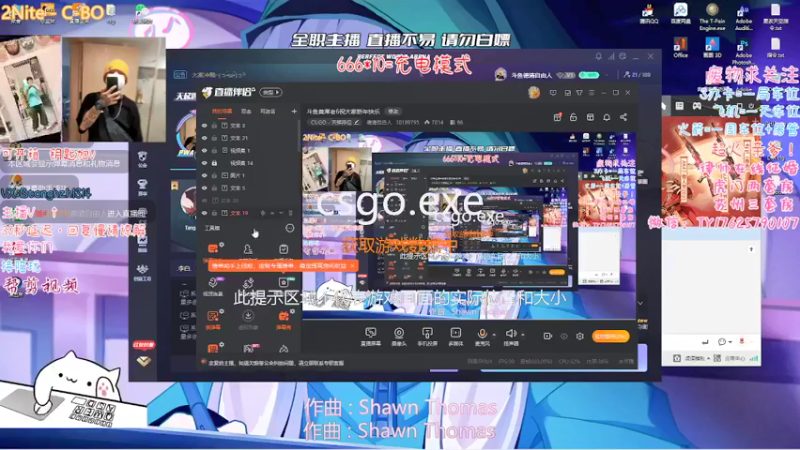The image size is (800, 450).
Task: Open the toolbox download tool icon
Action: click(x=248, y=316)
